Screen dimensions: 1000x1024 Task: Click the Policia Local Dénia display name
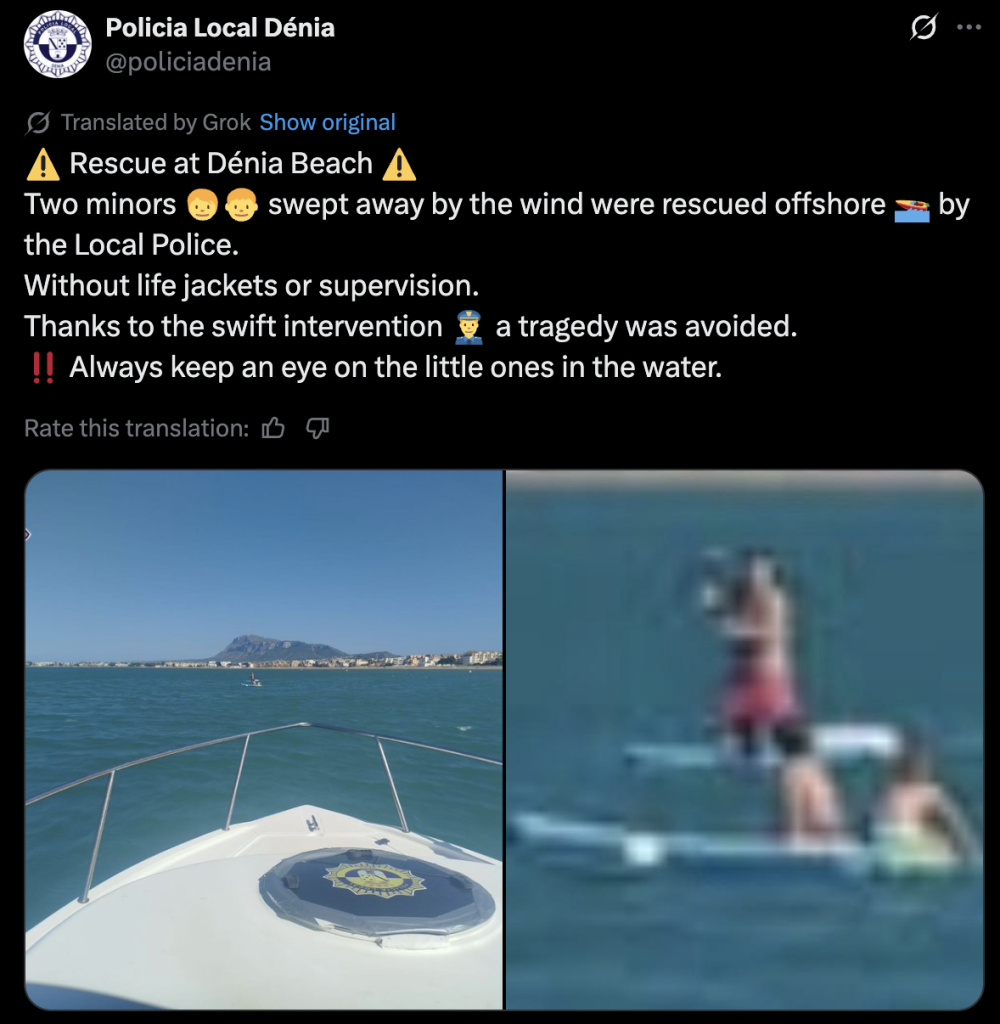(x=220, y=28)
